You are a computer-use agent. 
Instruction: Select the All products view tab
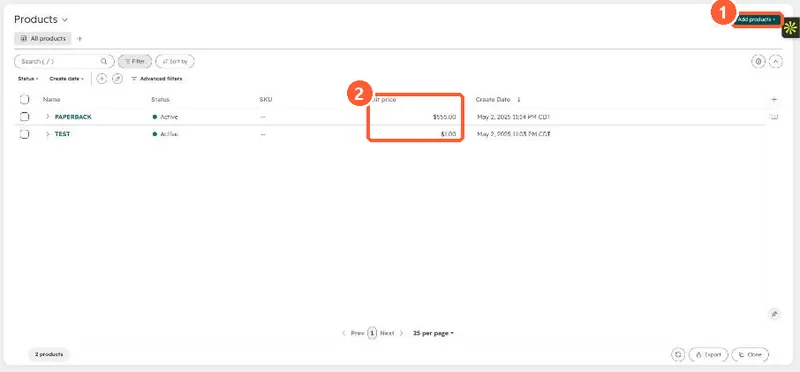click(x=43, y=38)
